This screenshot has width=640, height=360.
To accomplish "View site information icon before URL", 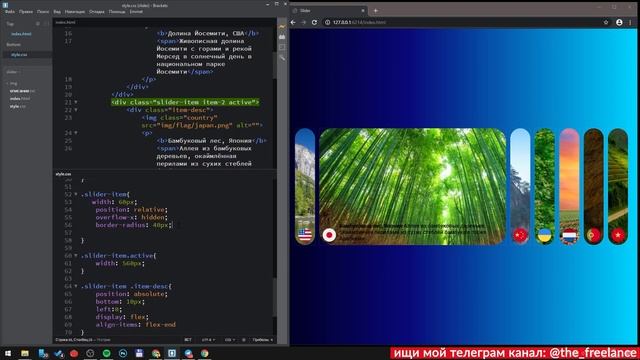I will [327, 22].
